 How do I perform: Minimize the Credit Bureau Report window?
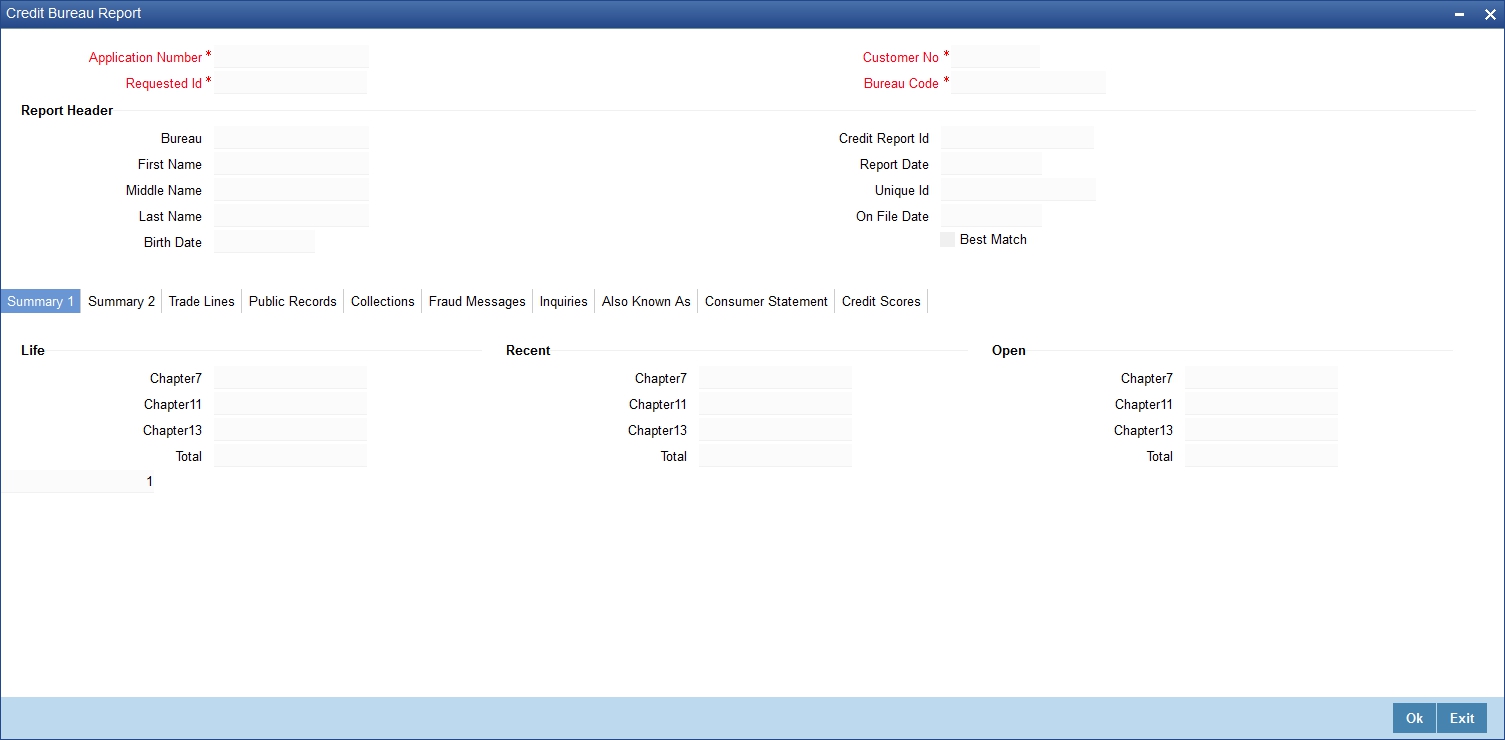click(x=1461, y=14)
